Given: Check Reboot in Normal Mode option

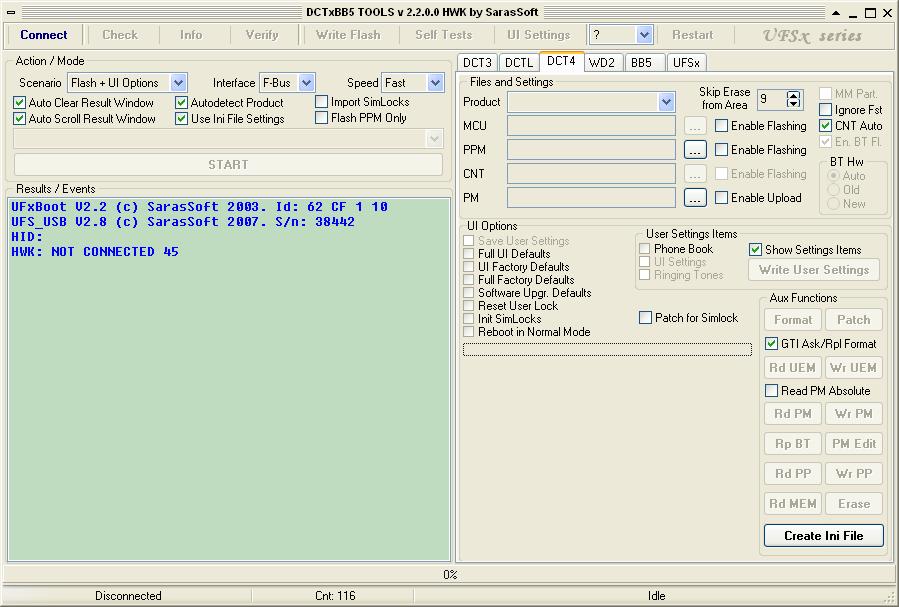Looking at the screenshot, I should click(469, 332).
